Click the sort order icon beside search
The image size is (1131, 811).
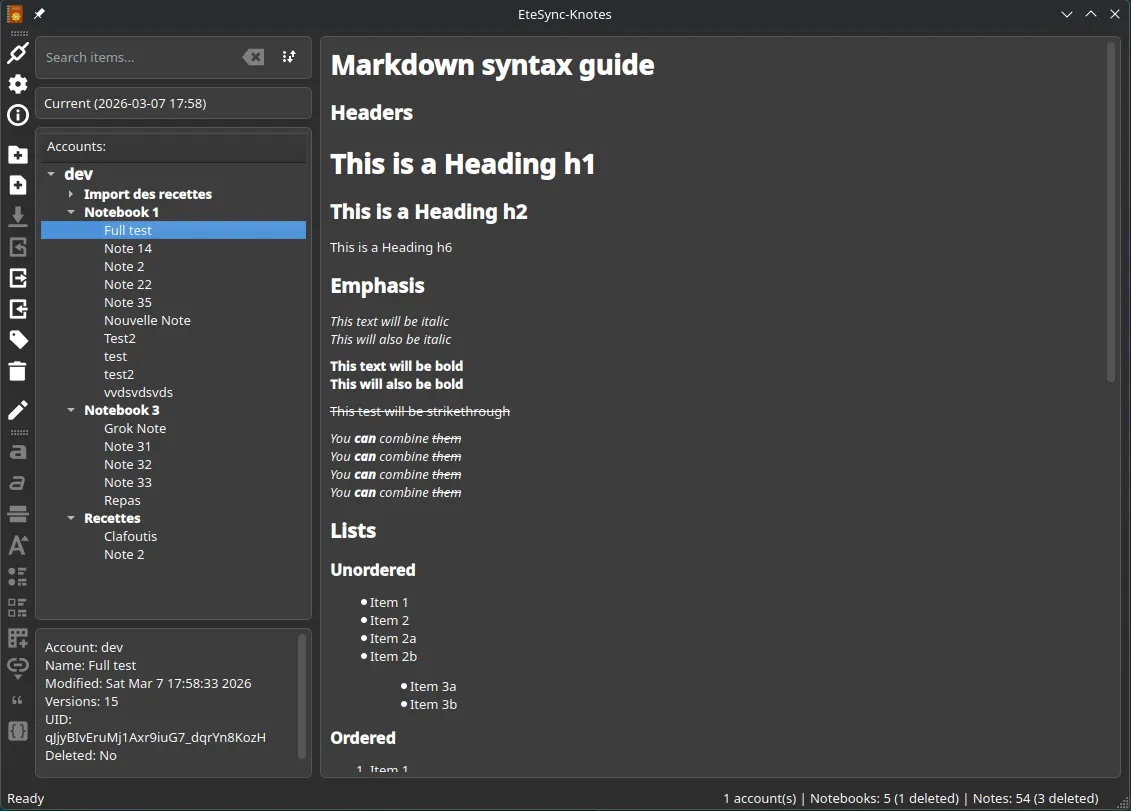point(289,57)
